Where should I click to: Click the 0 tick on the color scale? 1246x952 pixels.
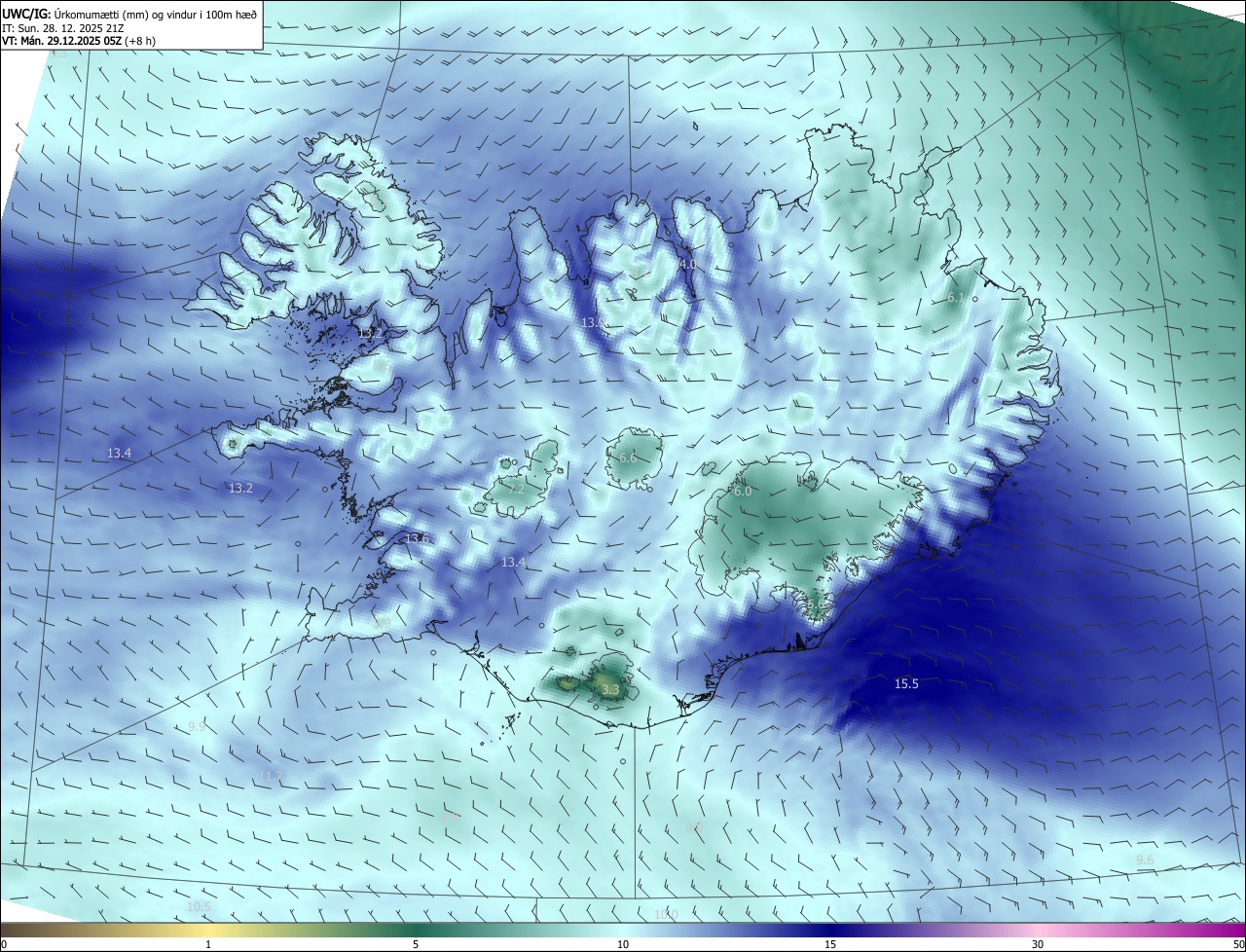click(4, 944)
